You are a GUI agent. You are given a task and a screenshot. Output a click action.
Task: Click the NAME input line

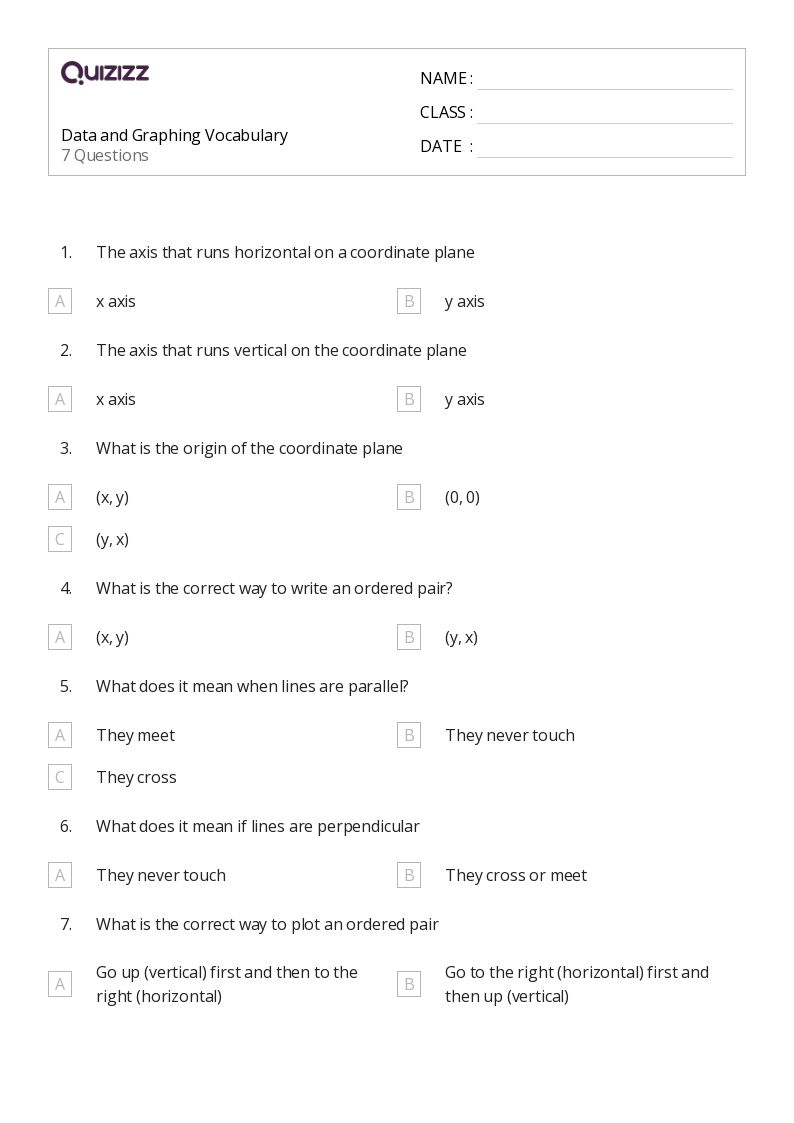(x=604, y=79)
